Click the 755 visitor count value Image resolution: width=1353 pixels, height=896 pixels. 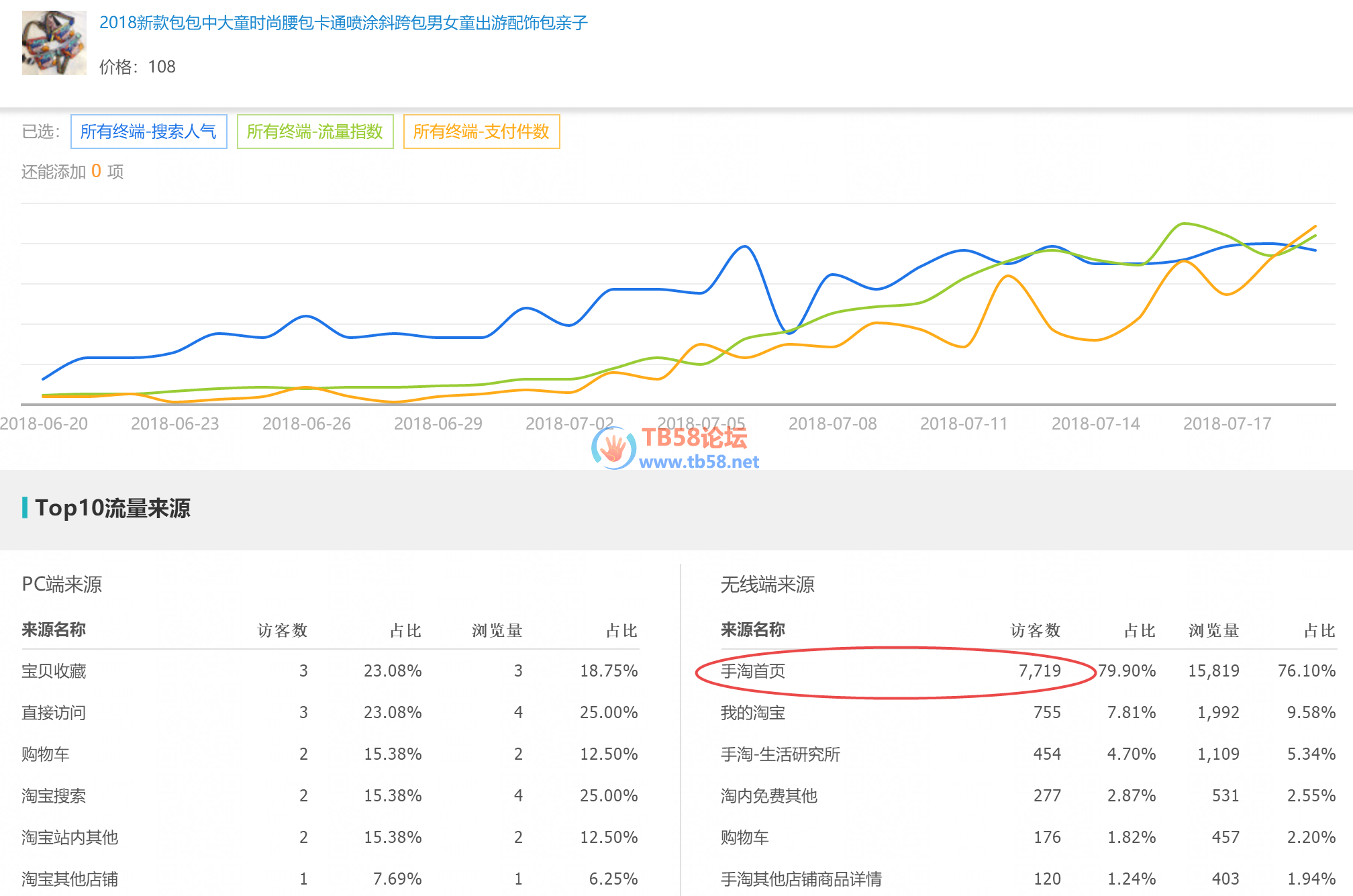[x=1047, y=713]
